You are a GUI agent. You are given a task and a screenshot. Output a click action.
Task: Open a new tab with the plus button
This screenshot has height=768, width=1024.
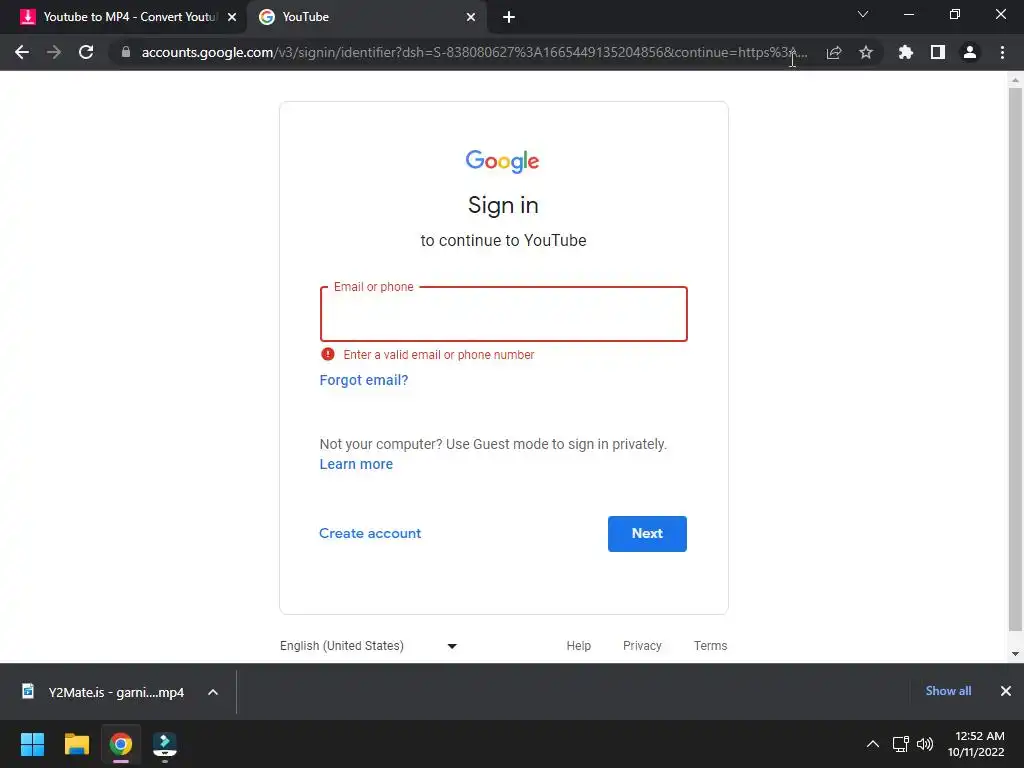pos(509,17)
